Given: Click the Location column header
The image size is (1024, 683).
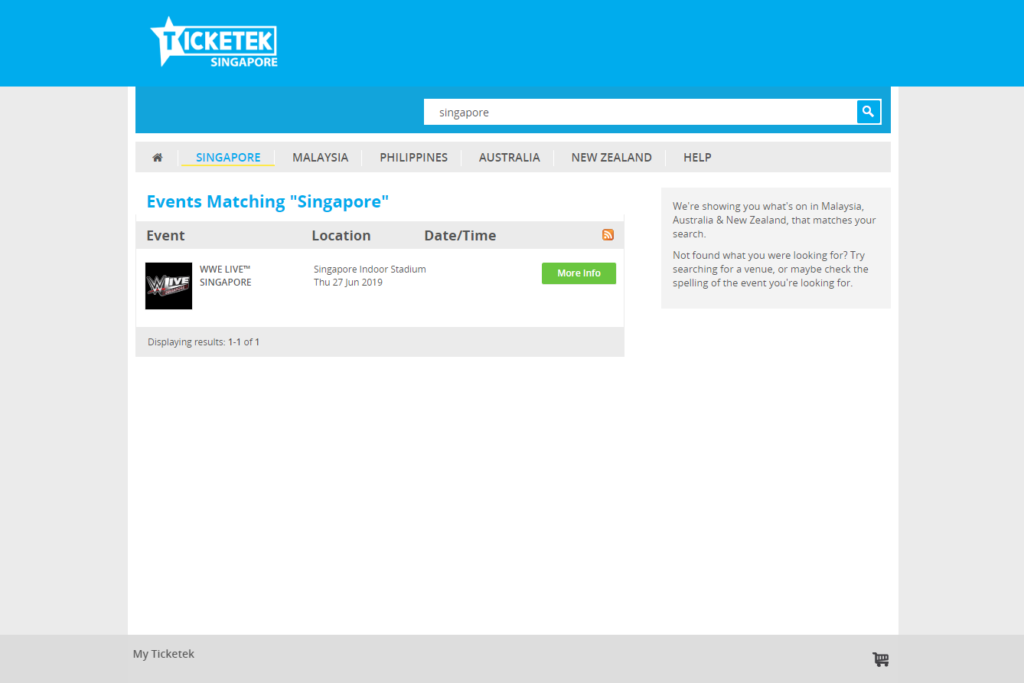Looking at the screenshot, I should point(341,235).
